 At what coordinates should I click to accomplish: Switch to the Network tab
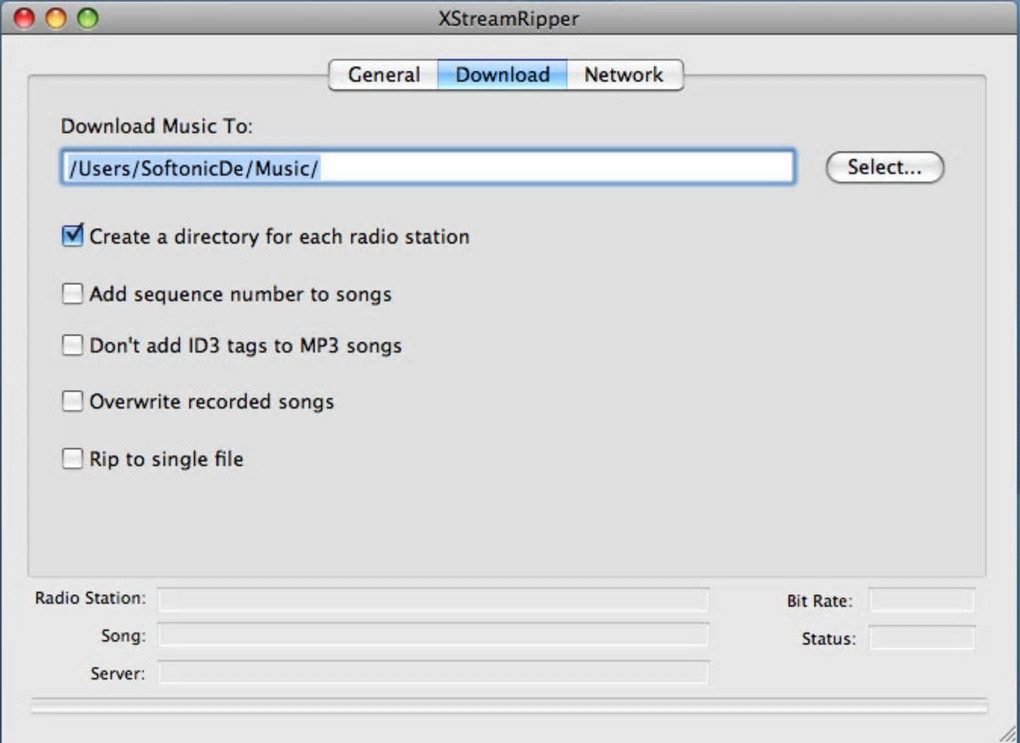tap(624, 75)
